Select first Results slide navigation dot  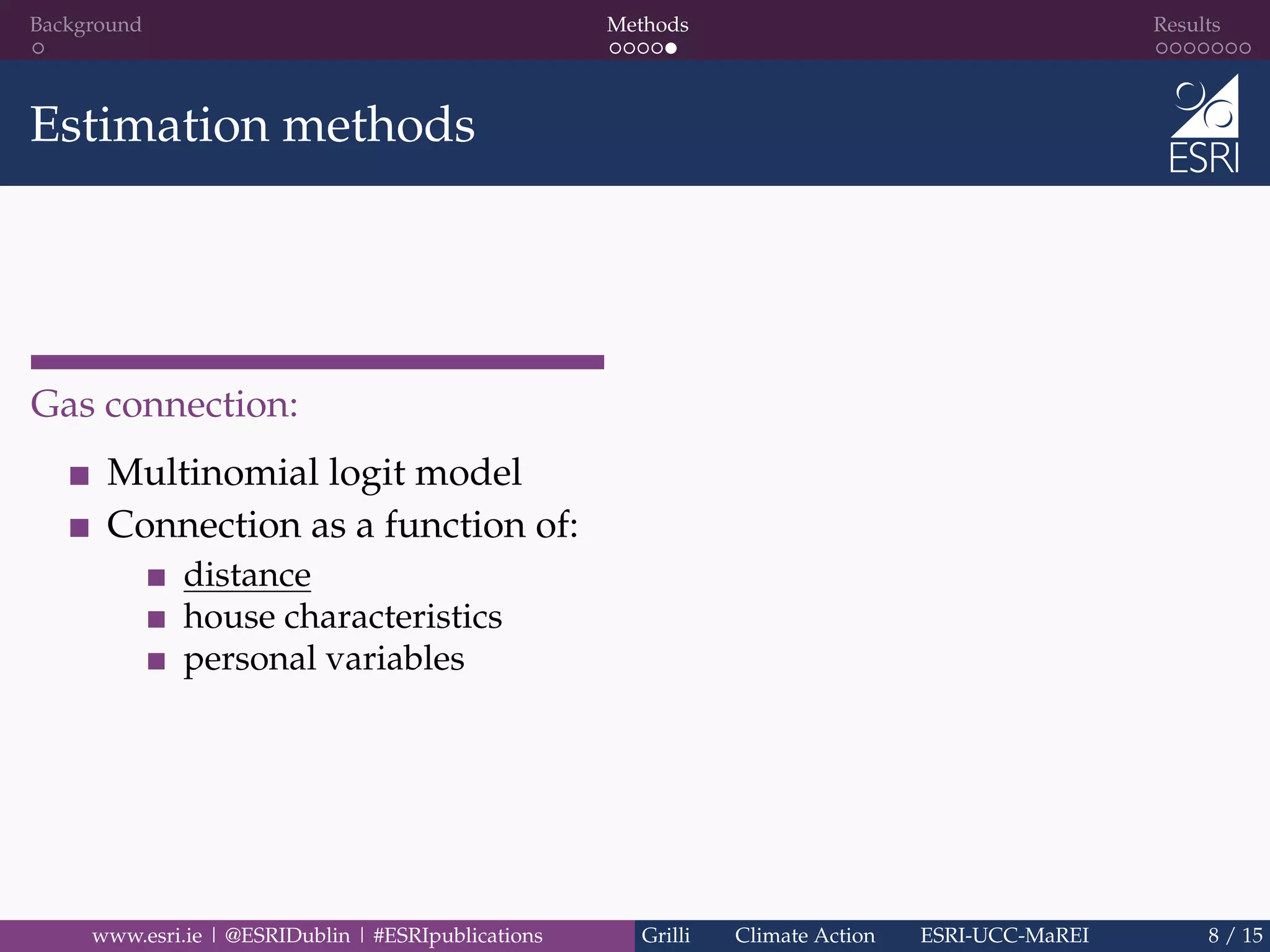point(1162,48)
